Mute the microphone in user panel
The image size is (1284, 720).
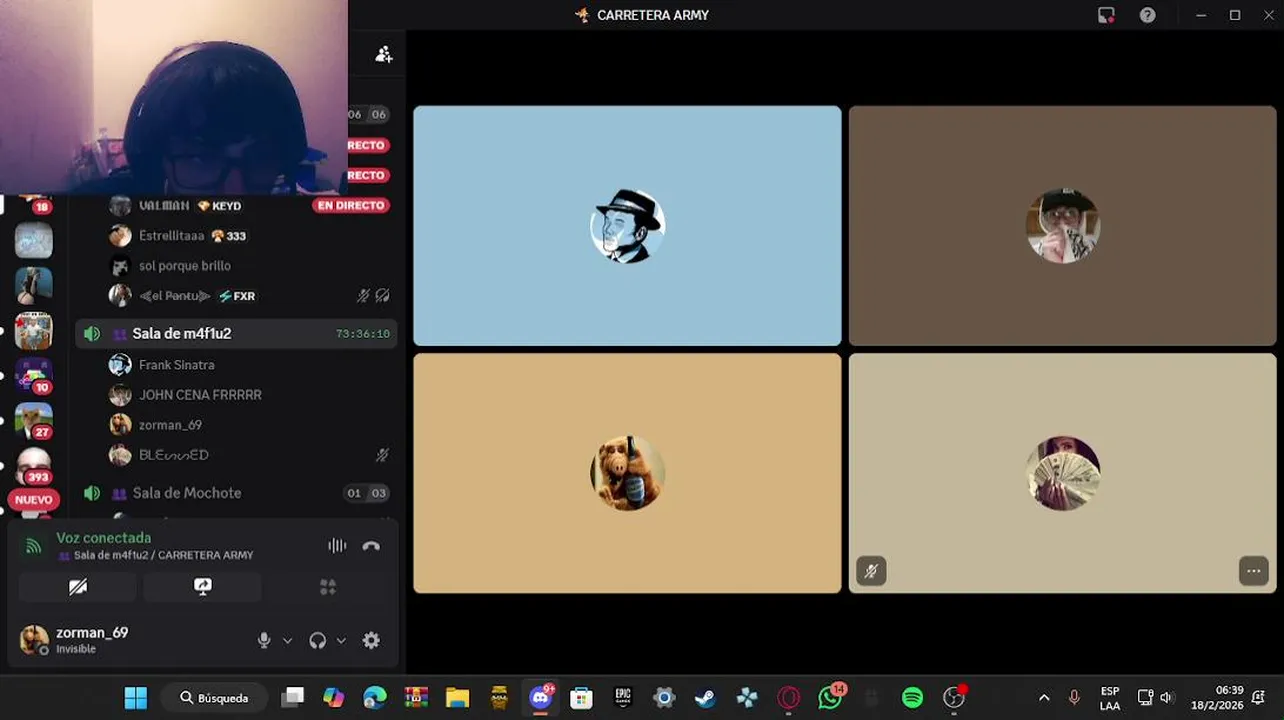click(x=264, y=641)
